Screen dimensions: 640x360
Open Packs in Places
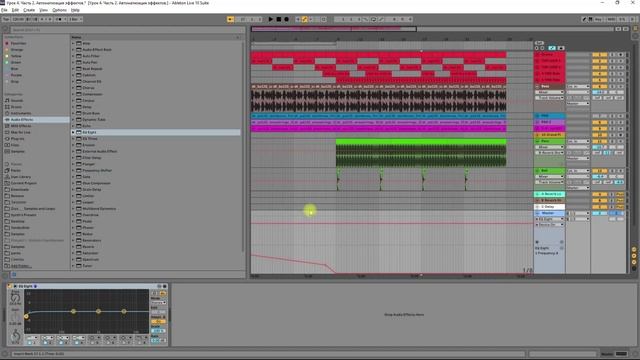(x=16, y=170)
